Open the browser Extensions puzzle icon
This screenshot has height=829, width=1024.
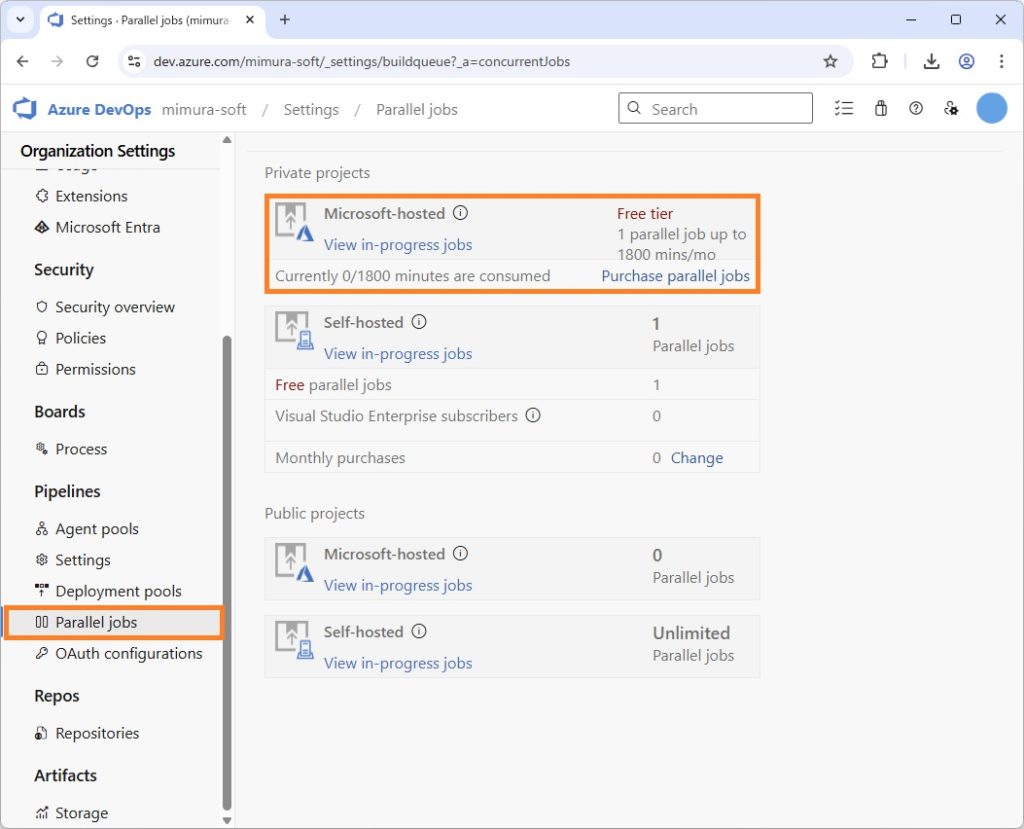879,61
